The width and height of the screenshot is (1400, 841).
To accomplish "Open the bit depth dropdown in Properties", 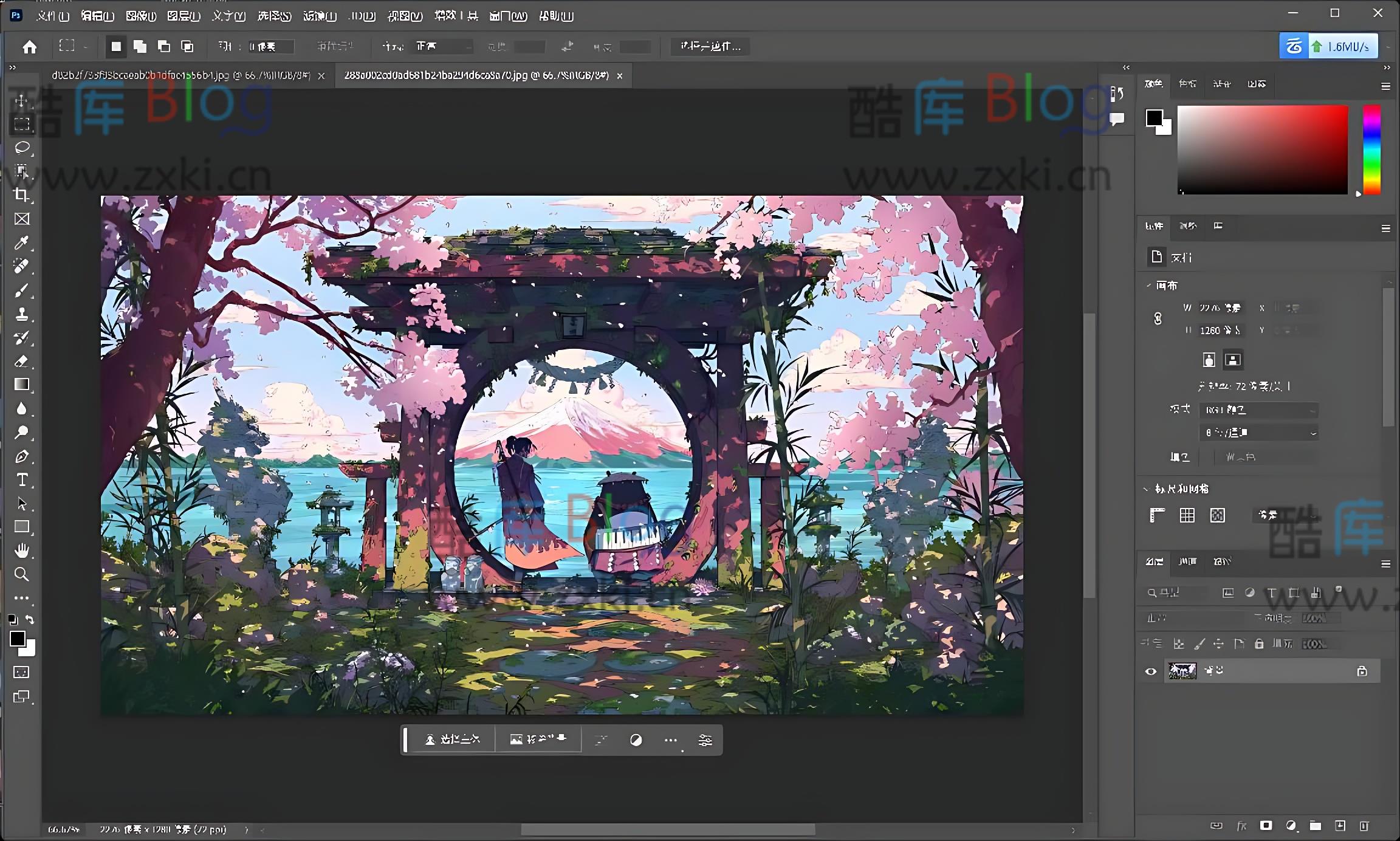I will point(1258,433).
